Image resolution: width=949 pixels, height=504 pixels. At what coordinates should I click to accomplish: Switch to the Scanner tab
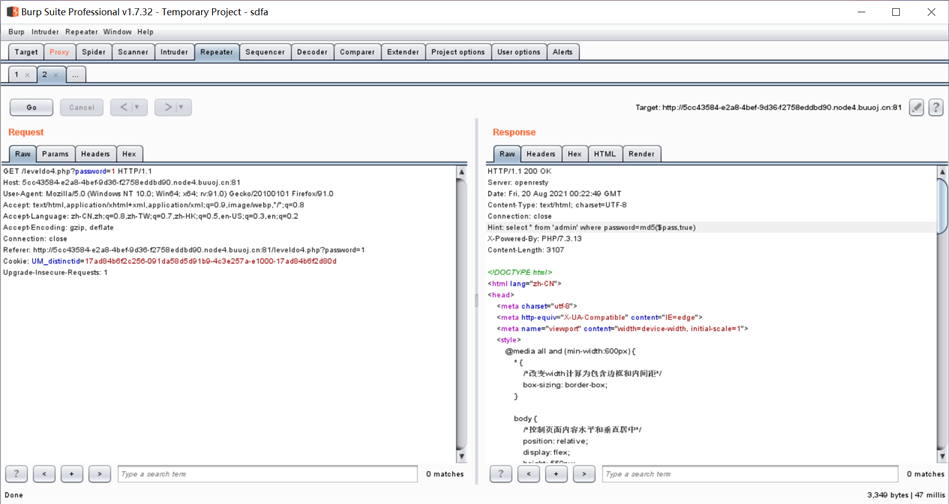[133, 52]
